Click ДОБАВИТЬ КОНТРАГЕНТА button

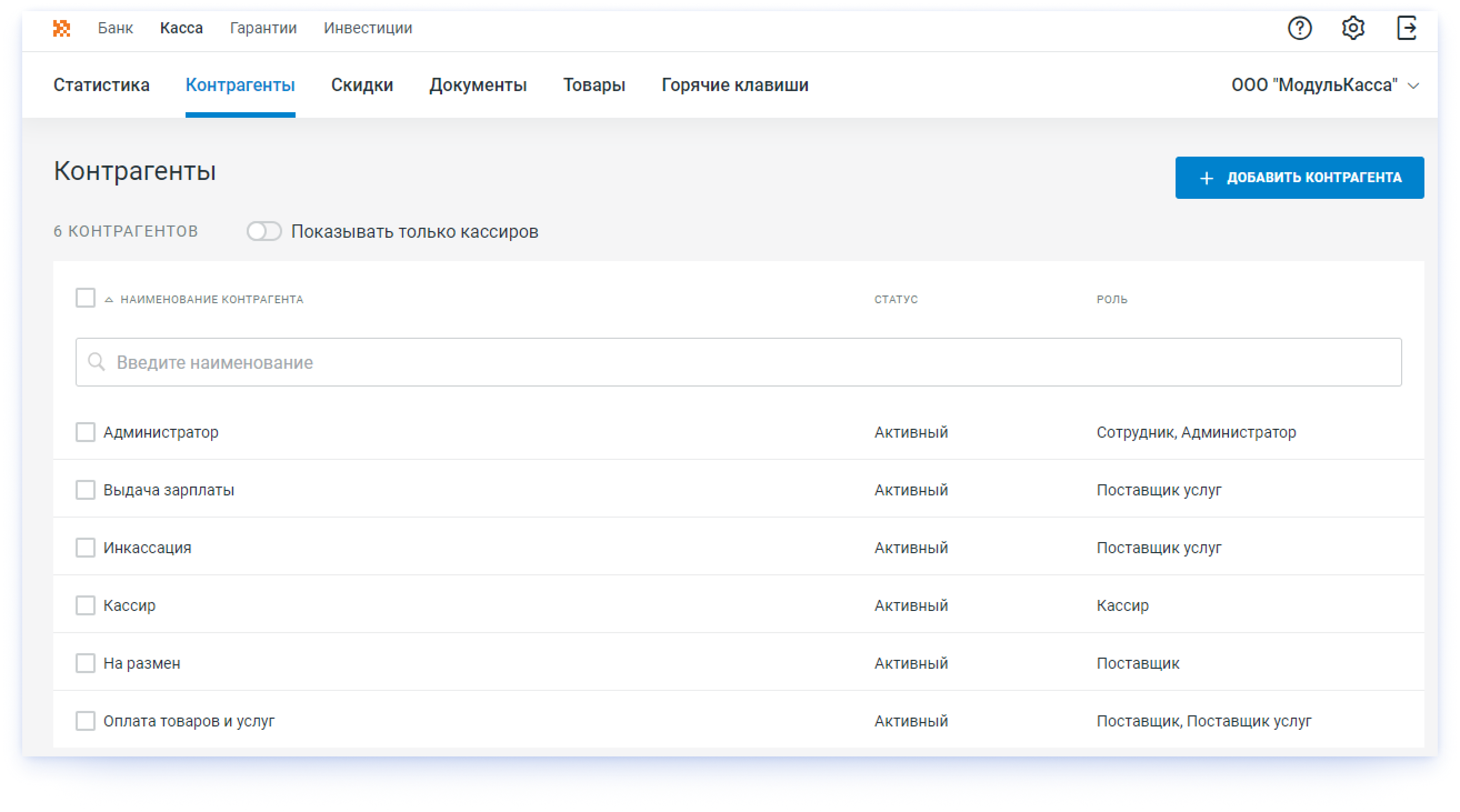coord(1299,177)
